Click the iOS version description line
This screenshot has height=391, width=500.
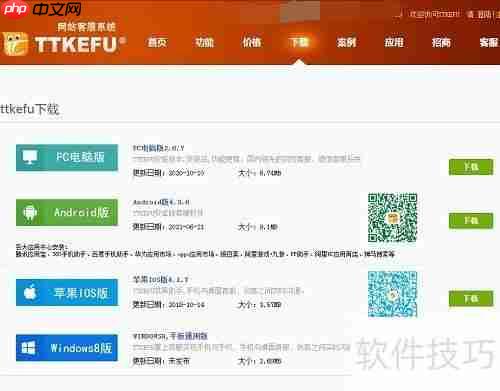pyautogui.click(x=218, y=291)
